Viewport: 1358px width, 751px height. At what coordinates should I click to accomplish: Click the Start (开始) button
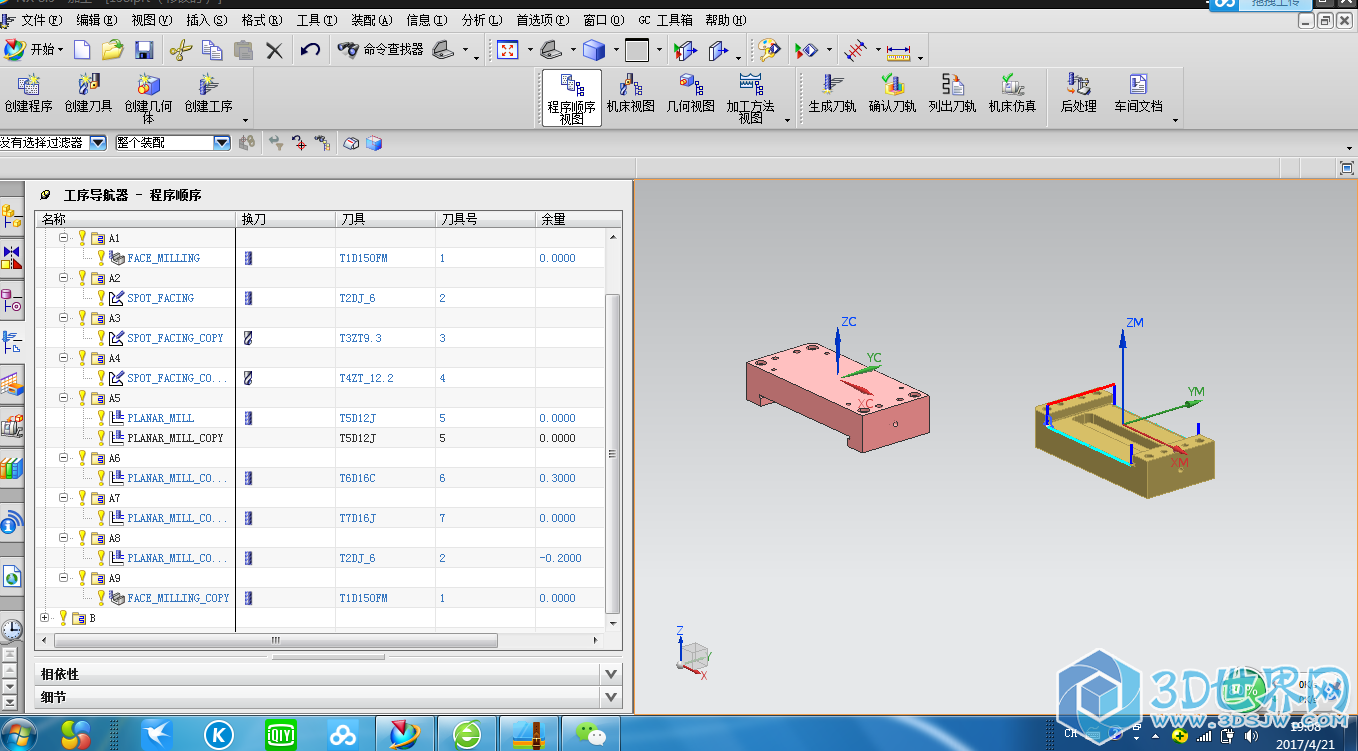tap(33, 49)
